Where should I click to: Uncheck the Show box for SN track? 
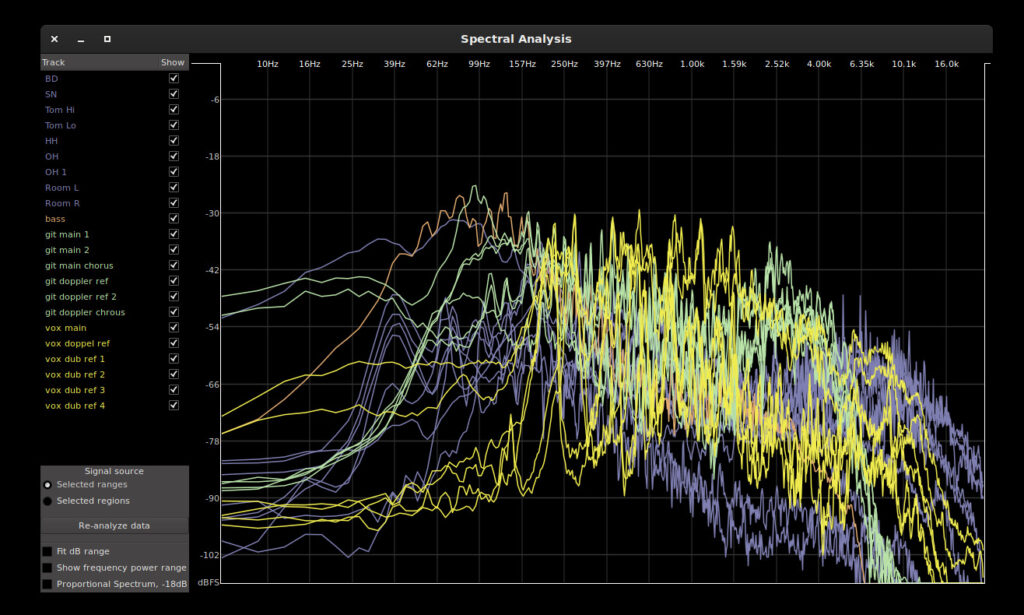pos(174,94)
